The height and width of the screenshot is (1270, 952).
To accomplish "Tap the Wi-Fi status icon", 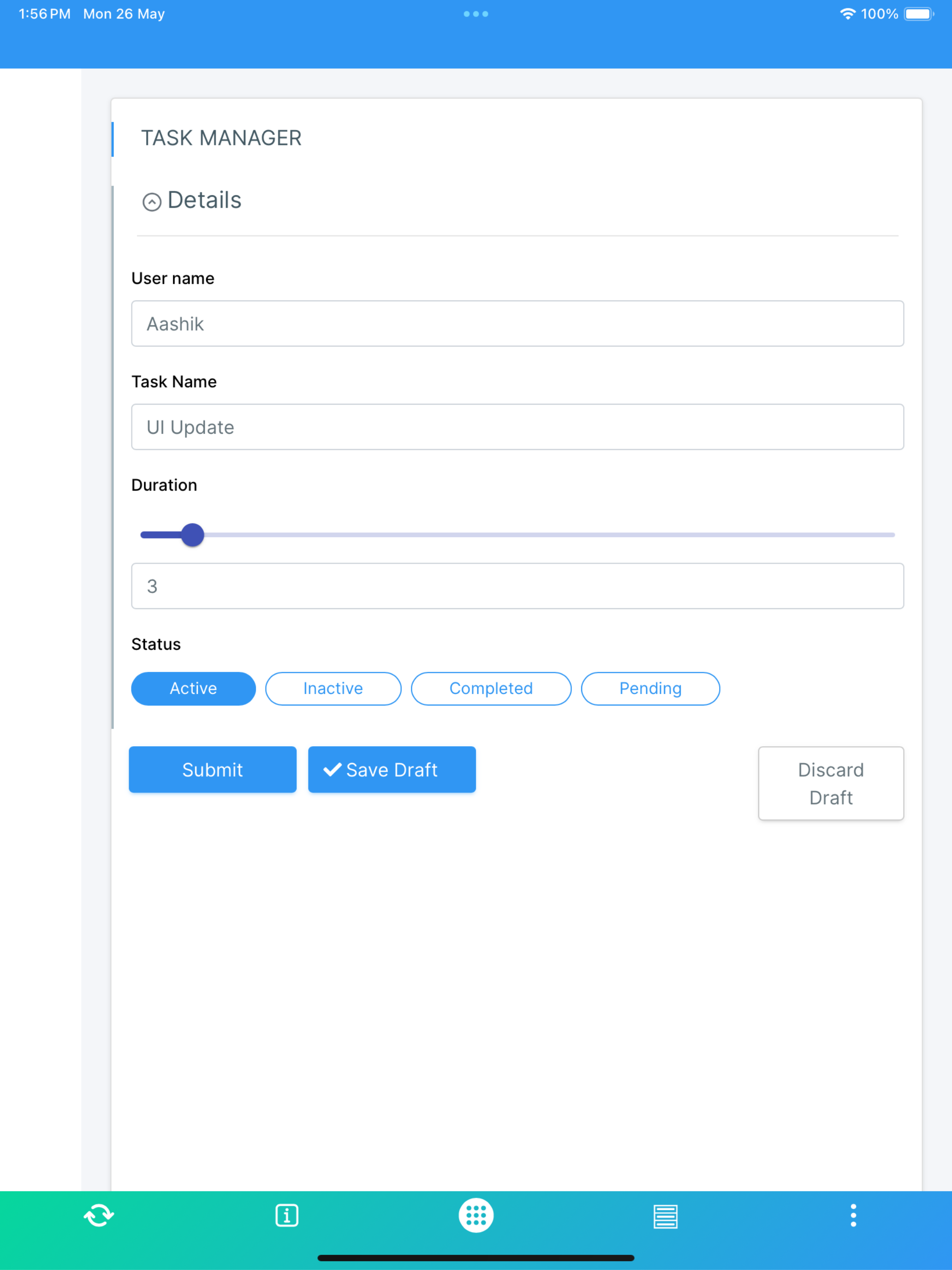I will (848, 14).
